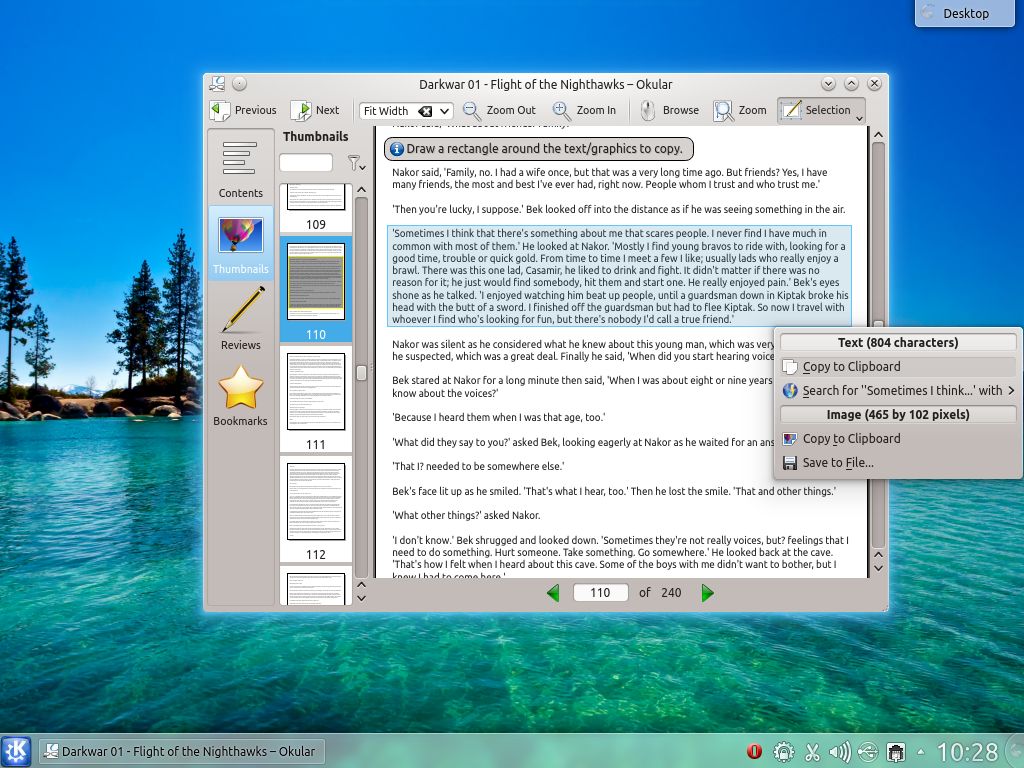This screenshot has height=768, width=1024.
Task: Select page 111 thumbnail
Action: (316, 399)
